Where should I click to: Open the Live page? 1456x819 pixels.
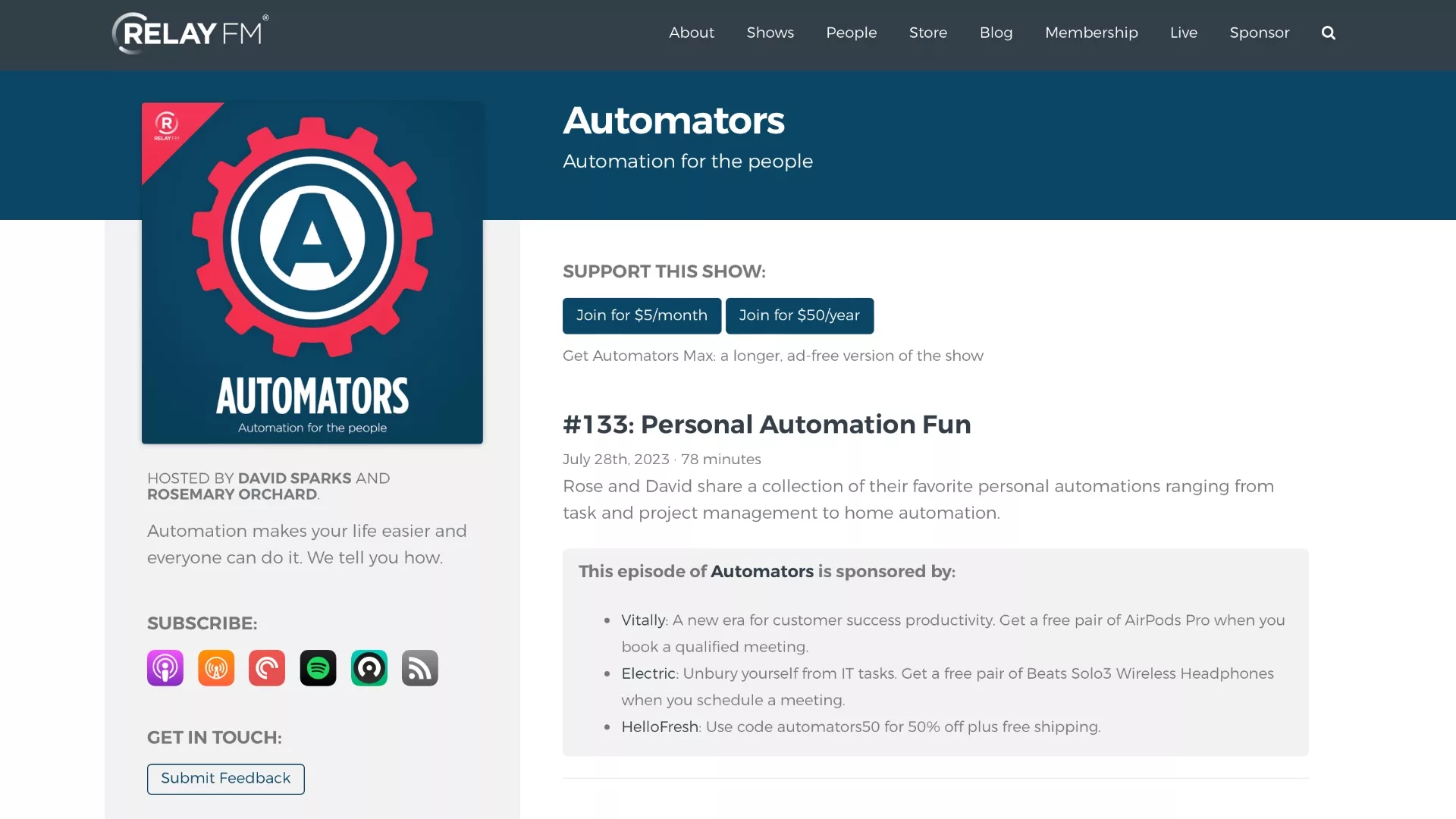[1184, 33]
